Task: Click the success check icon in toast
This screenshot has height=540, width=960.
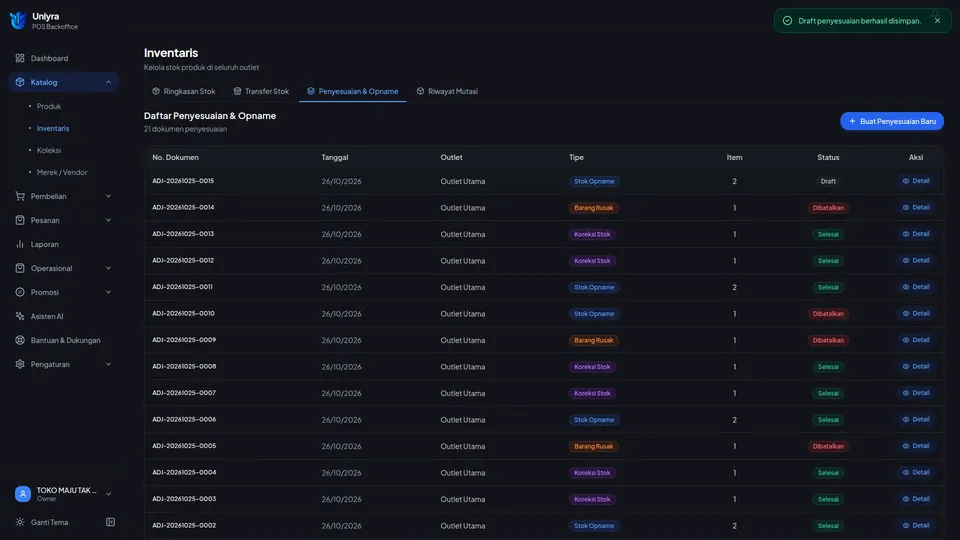Action: (x=787, y=21)
